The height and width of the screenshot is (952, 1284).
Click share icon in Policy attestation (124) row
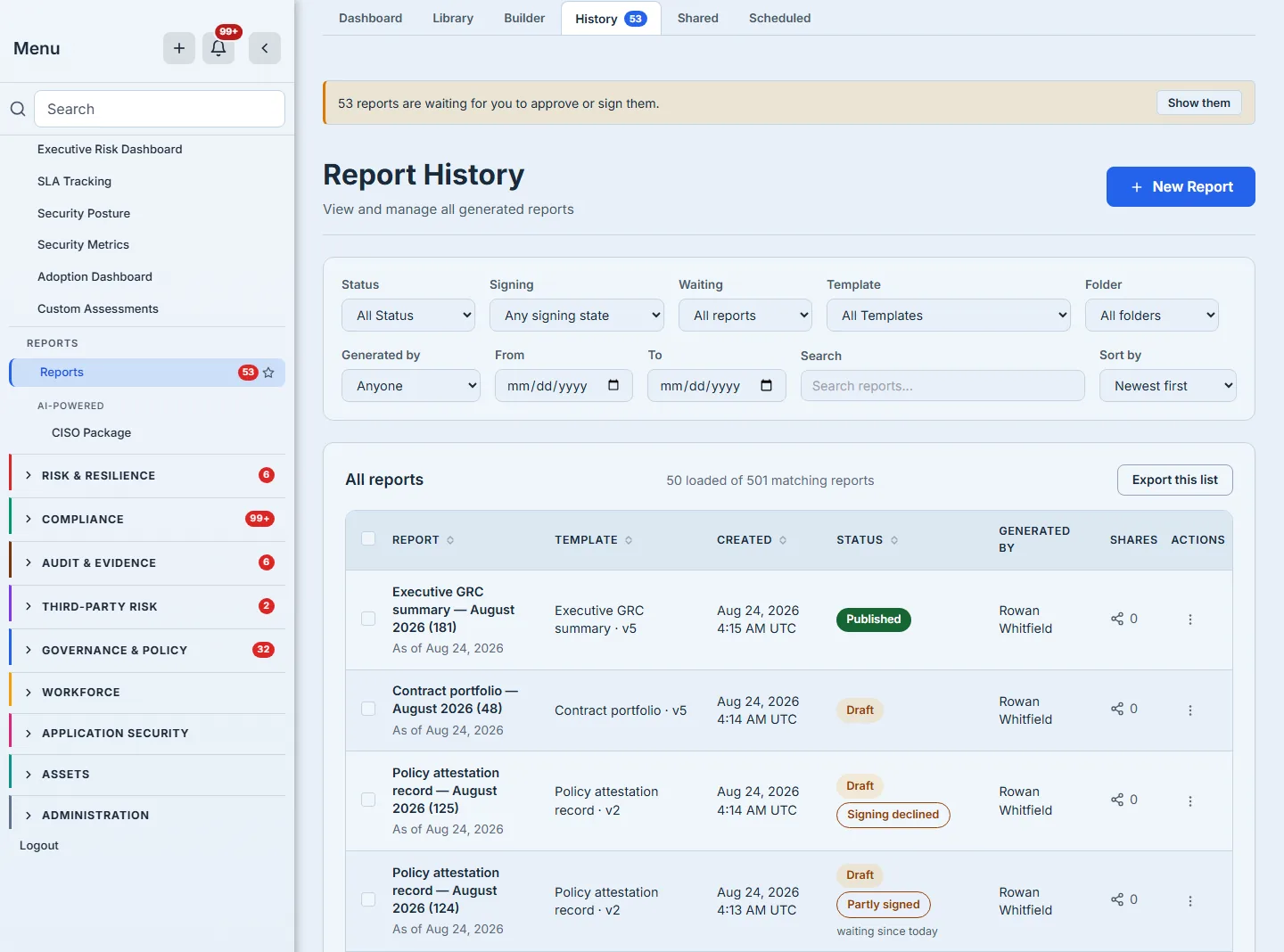click(x=1117, y=899)
